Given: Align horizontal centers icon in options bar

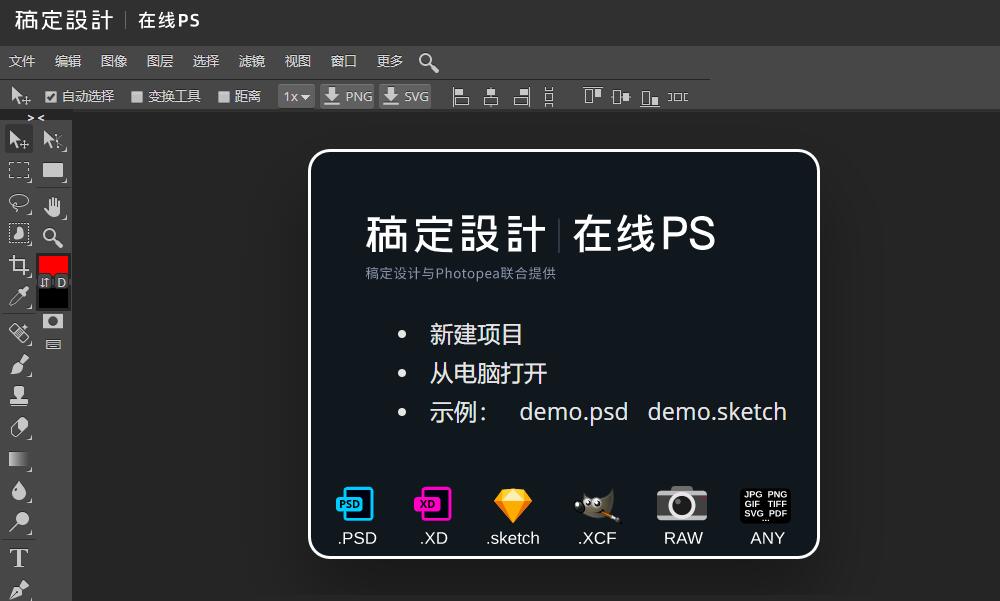Looking at the screenshot, I should (491, 97).
